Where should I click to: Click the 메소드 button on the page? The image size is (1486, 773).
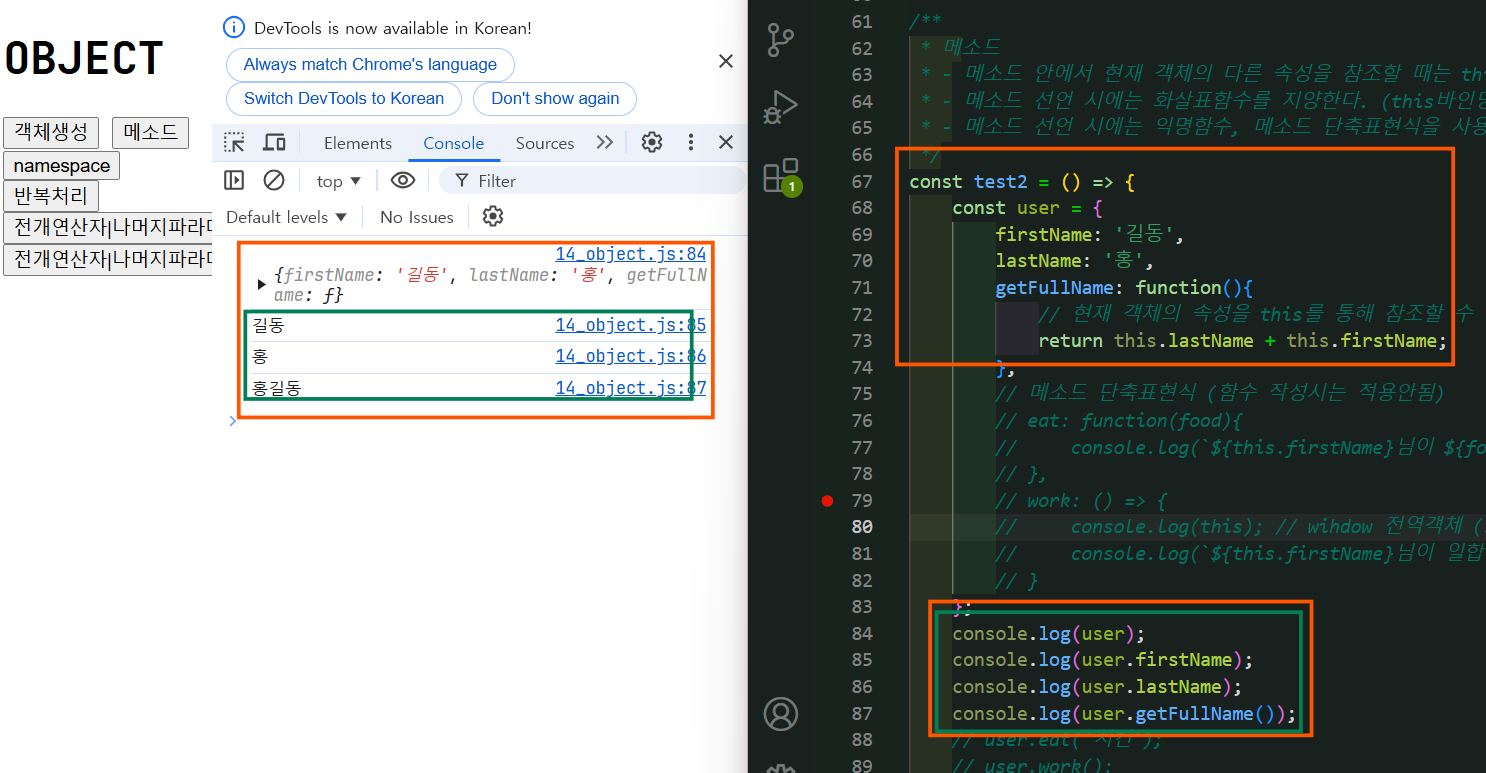tap(150, 132)
